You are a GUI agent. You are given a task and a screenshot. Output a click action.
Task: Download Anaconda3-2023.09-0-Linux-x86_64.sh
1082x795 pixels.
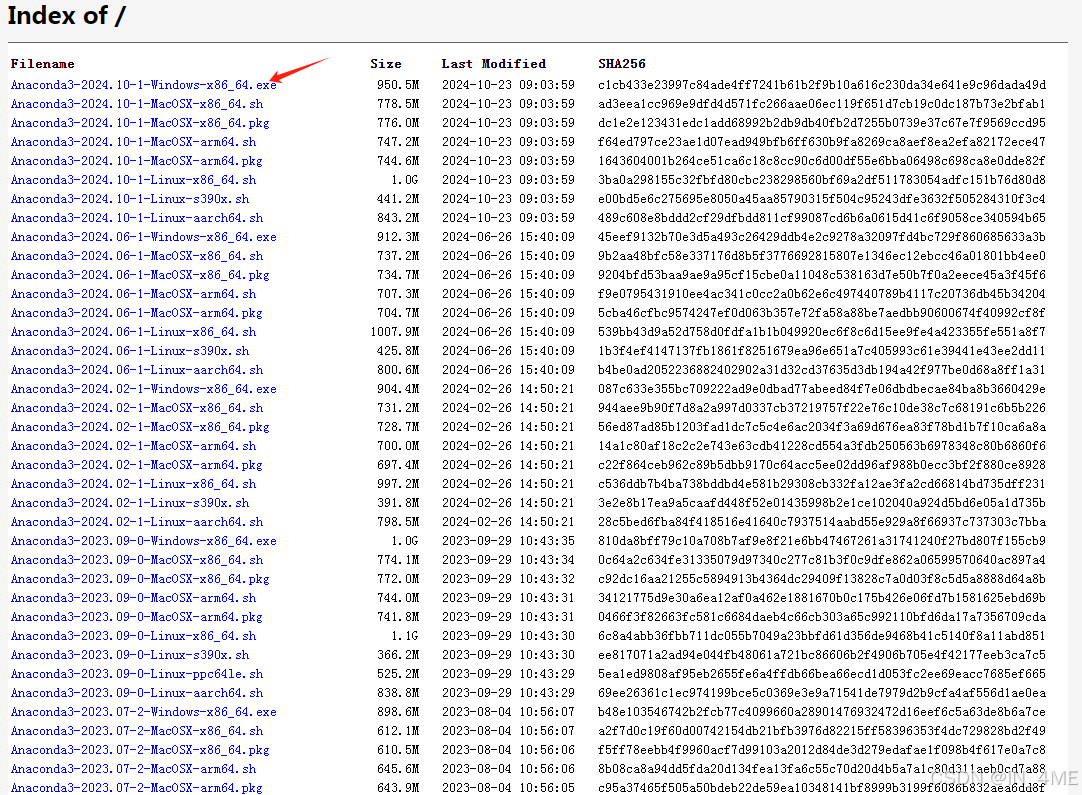click(x=133, y=636)
